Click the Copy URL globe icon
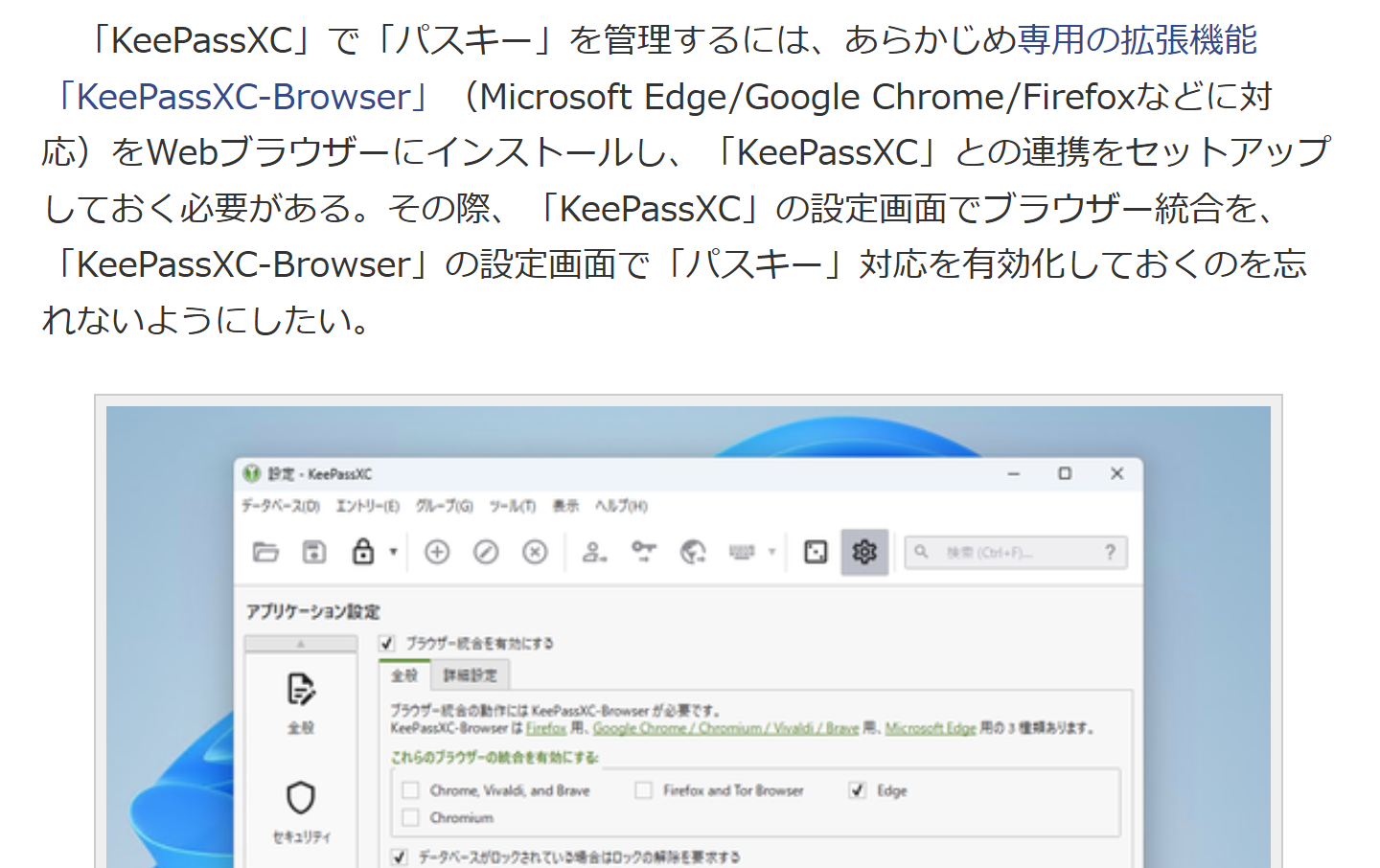This screenshot has width=1380, height=868. (693, 552)
